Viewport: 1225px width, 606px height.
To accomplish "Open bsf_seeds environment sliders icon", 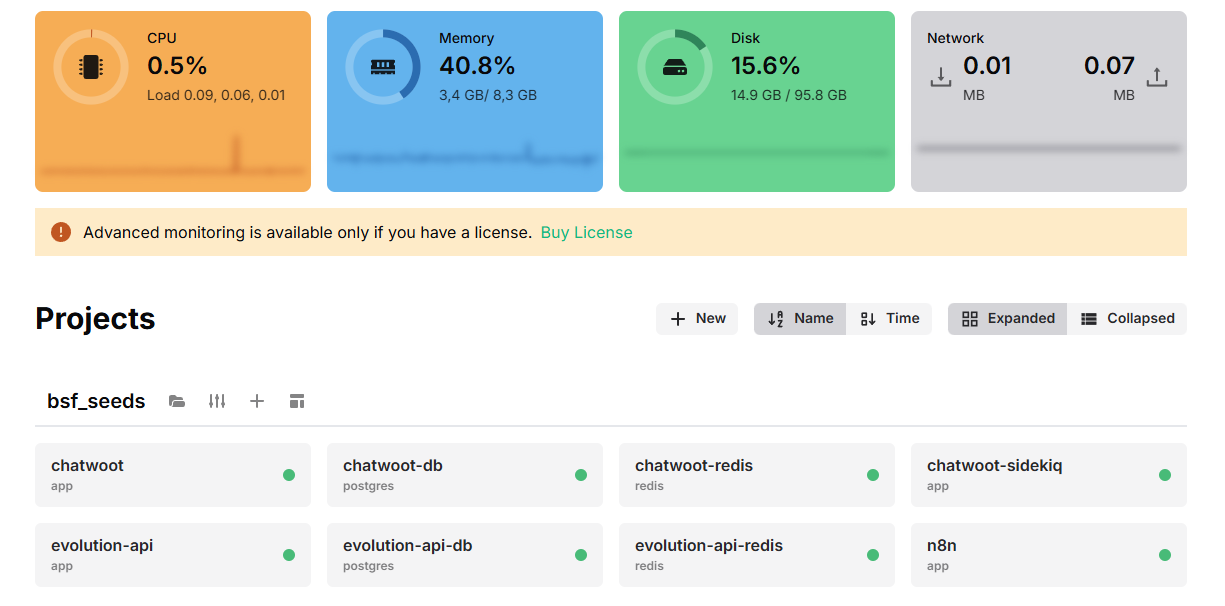I will click(217, 401).
